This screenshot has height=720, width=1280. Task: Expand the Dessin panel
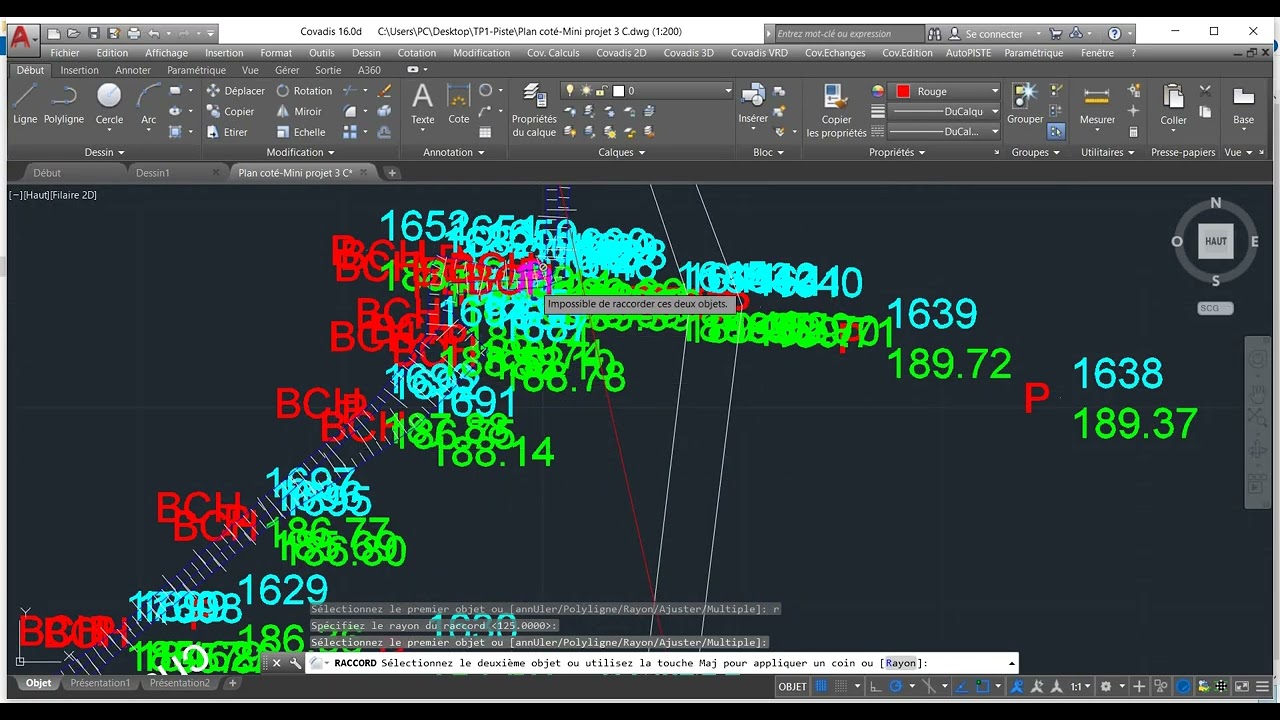104,152
